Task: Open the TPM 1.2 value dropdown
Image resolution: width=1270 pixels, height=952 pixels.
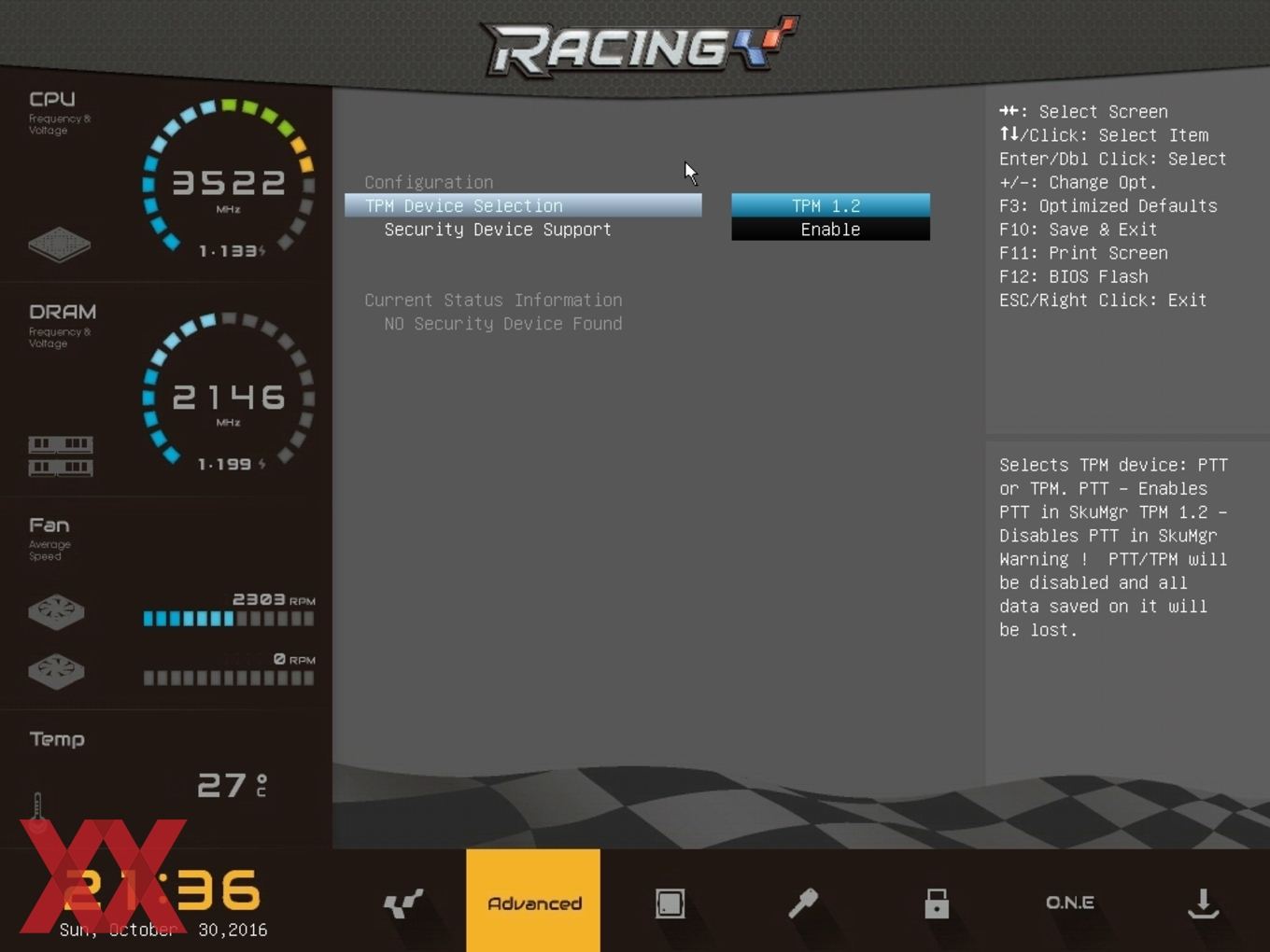Action: click(x=830, y=205)
